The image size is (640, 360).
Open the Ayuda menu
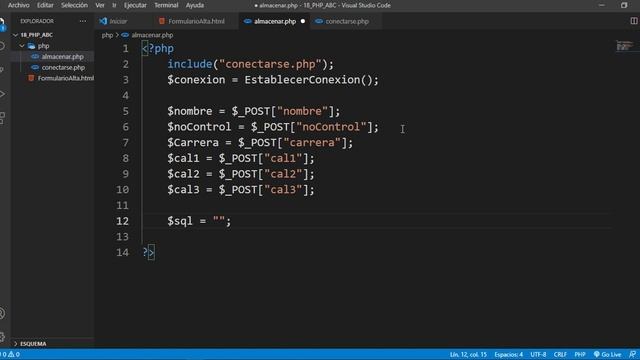195,5
